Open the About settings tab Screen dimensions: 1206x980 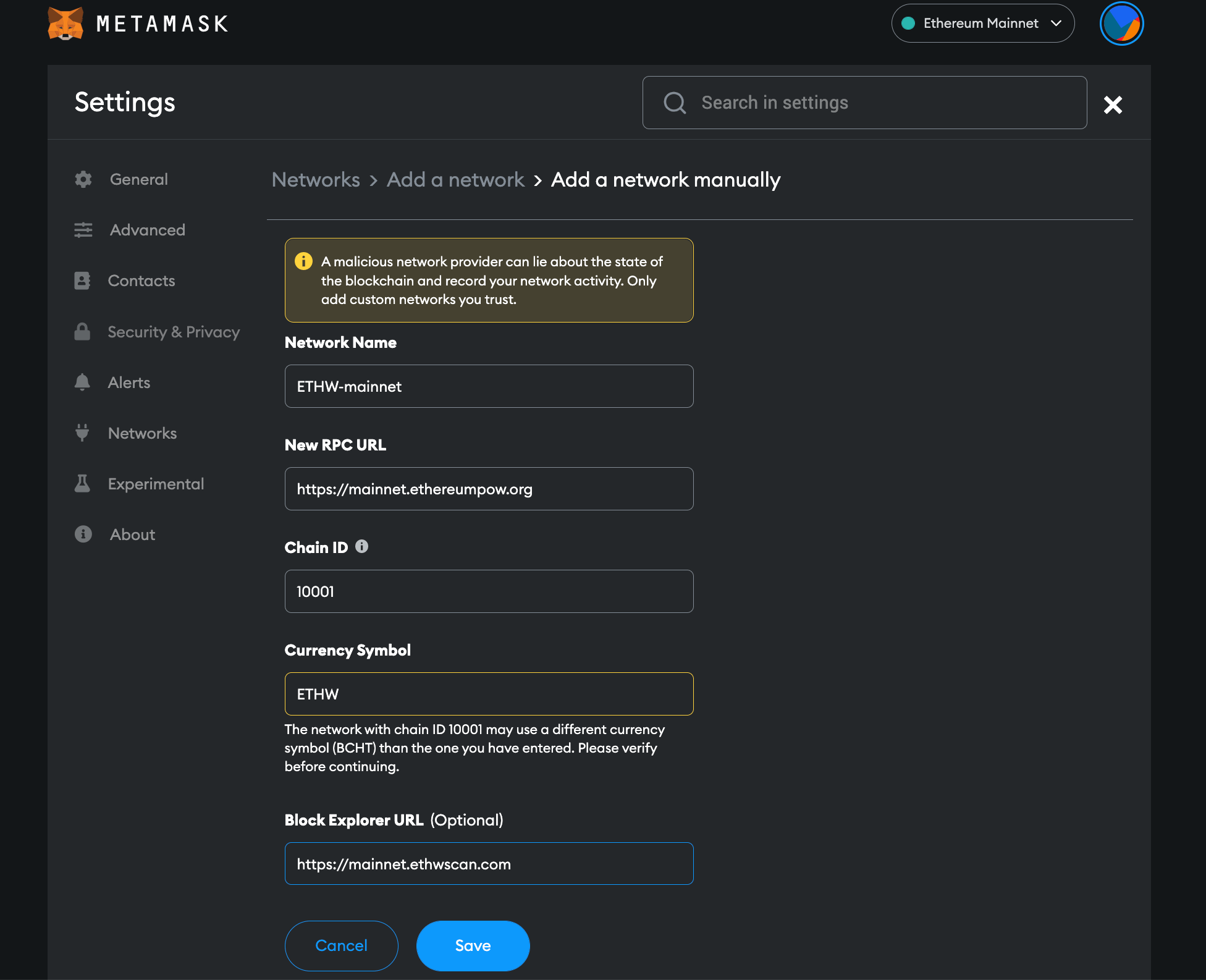tap(132, 534)
